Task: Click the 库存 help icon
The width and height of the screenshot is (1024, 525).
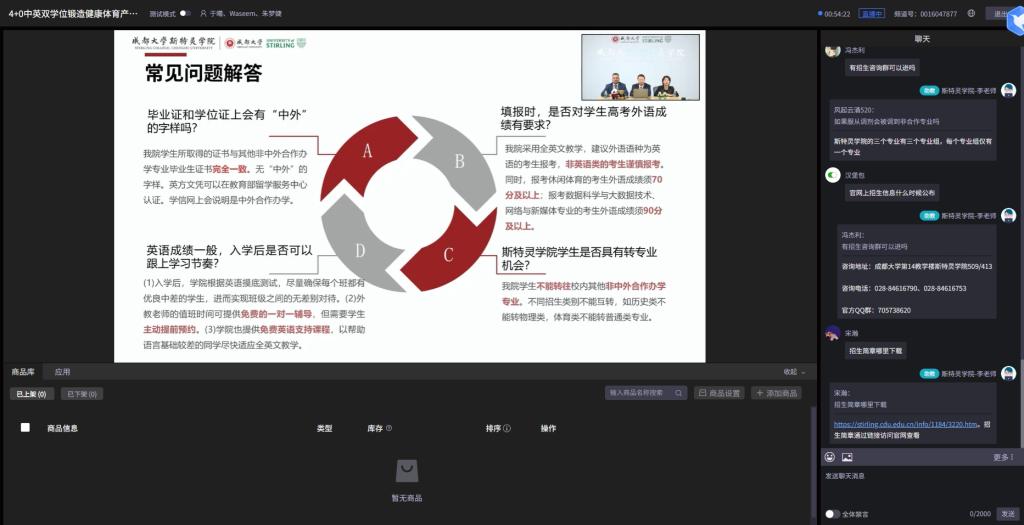Action: (388, 428)
